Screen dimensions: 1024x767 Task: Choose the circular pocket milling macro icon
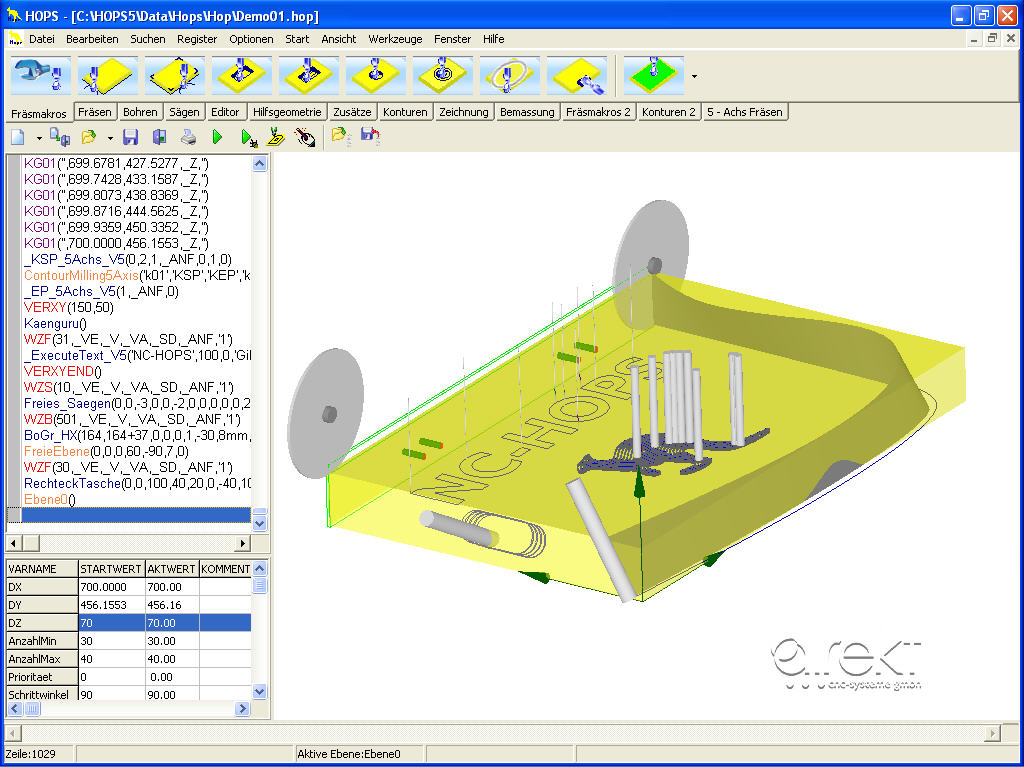376,76
